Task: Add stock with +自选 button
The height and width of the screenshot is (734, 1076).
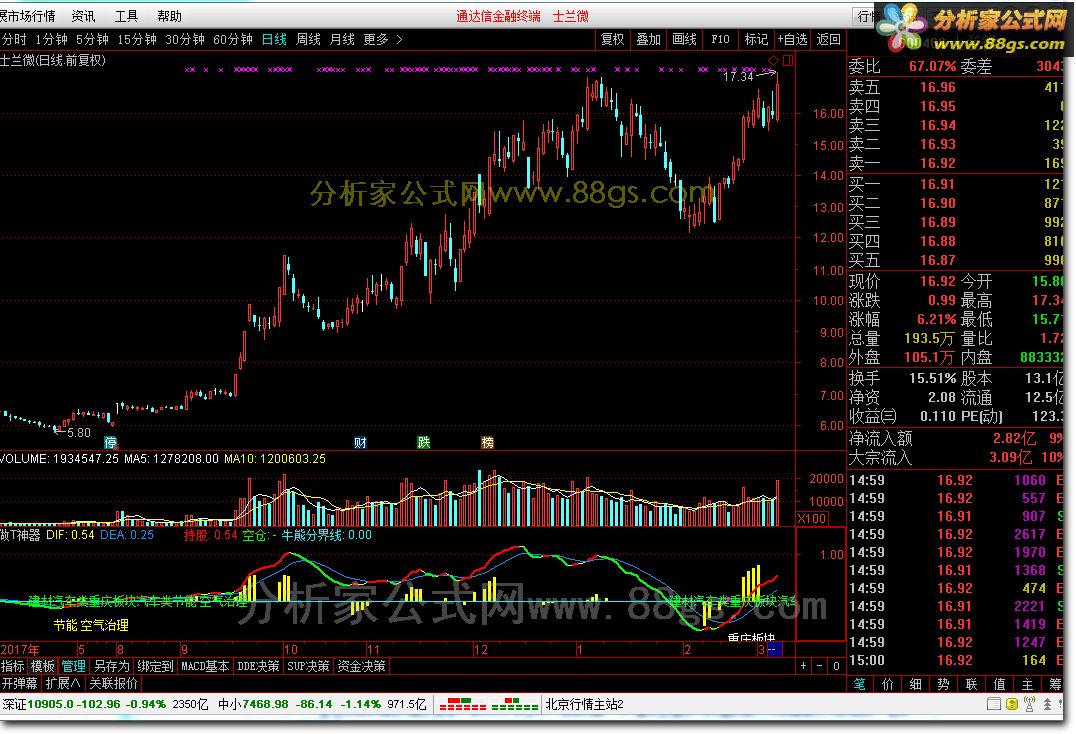Action: pyautogui.click(x=793, y=39)
